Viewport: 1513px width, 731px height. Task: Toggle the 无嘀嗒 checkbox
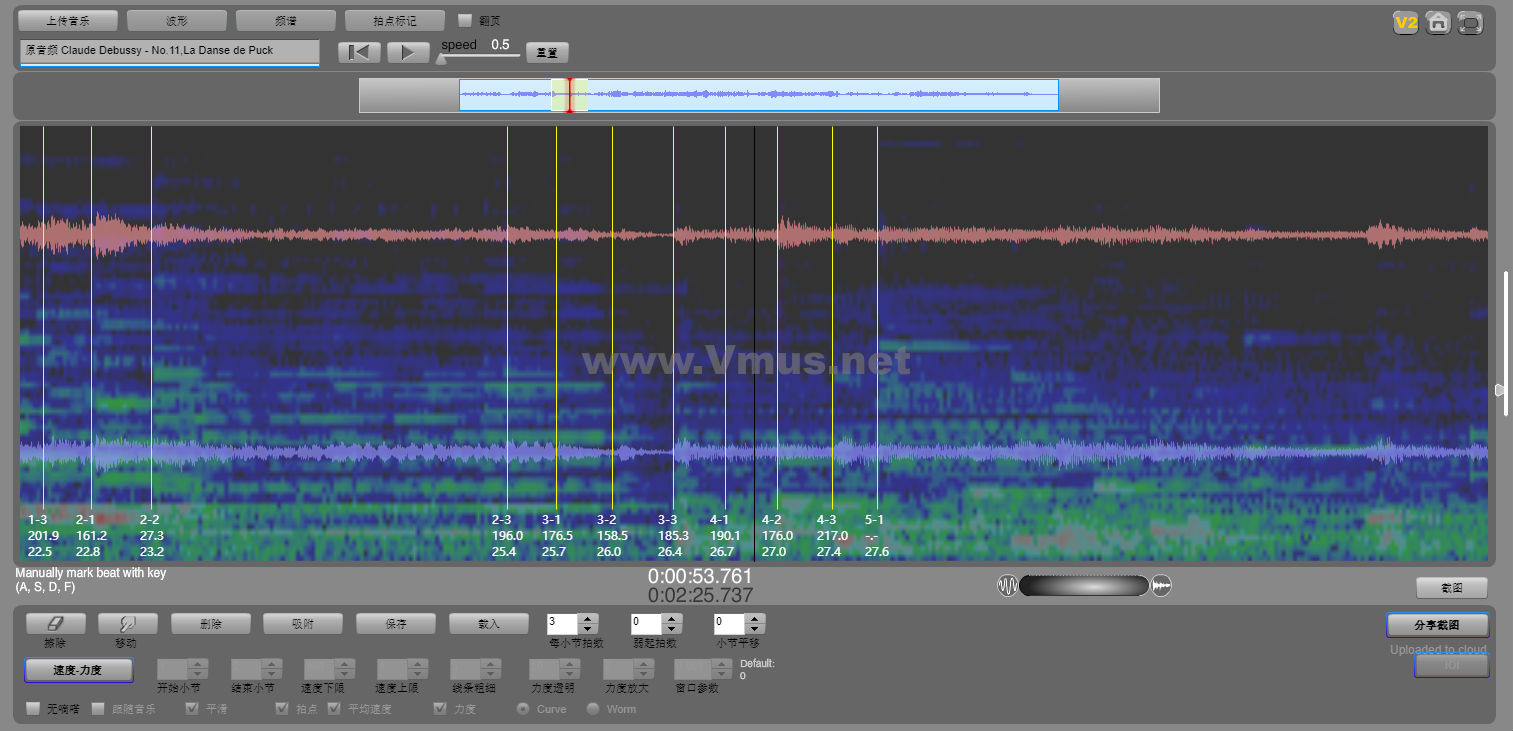[x=34, y=709]
